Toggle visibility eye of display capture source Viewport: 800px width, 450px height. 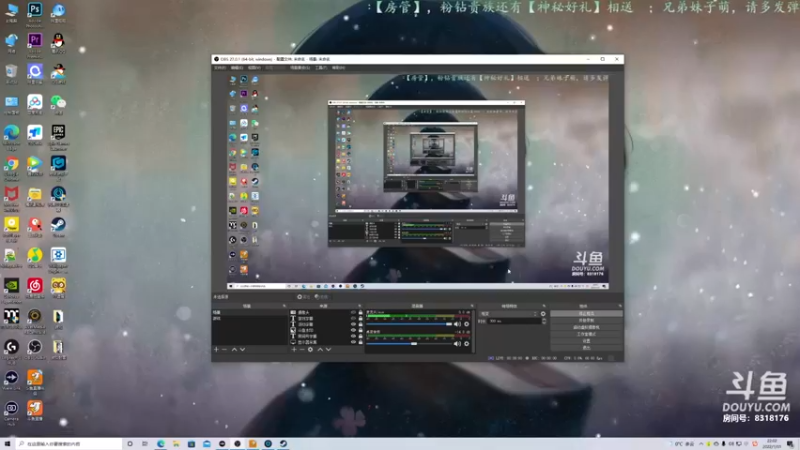pyautogui.click(x=353, y=342)
